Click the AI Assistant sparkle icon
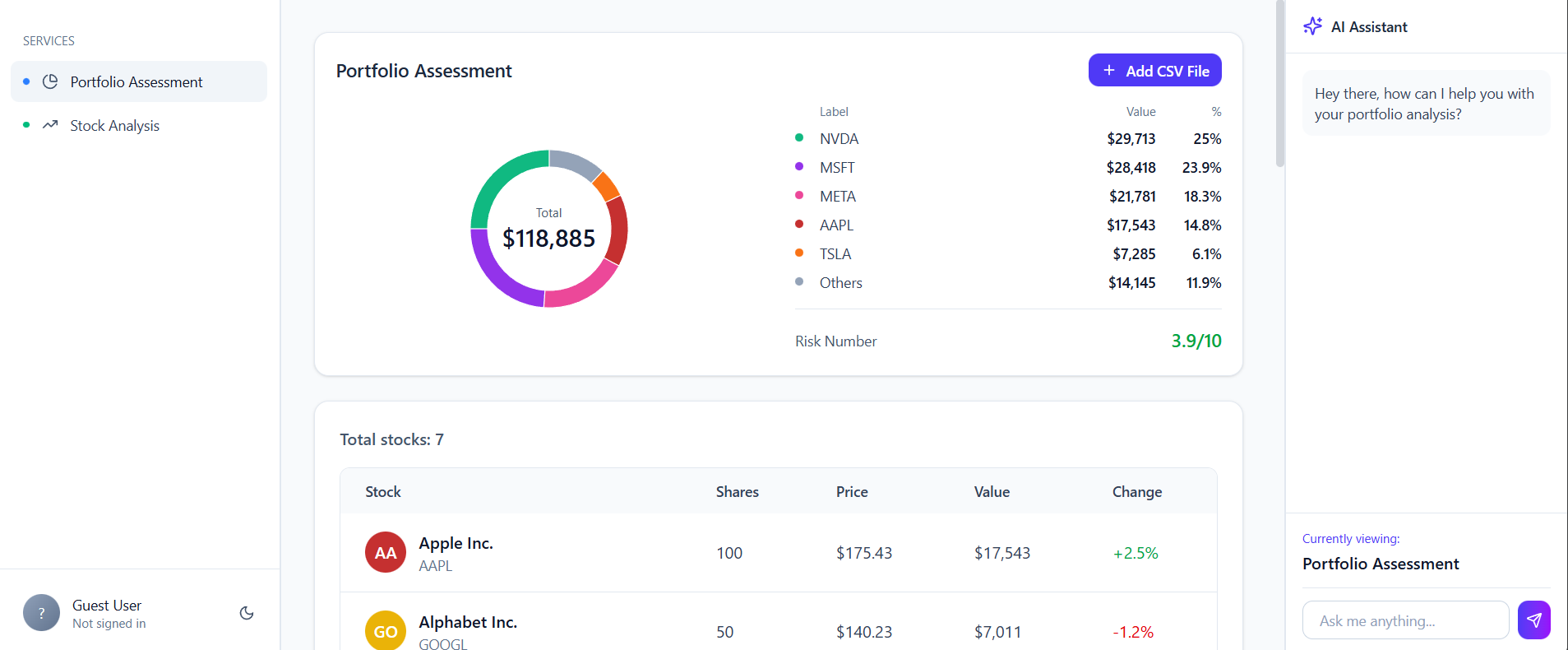Screen dimensions: 1568x650 1312,26
